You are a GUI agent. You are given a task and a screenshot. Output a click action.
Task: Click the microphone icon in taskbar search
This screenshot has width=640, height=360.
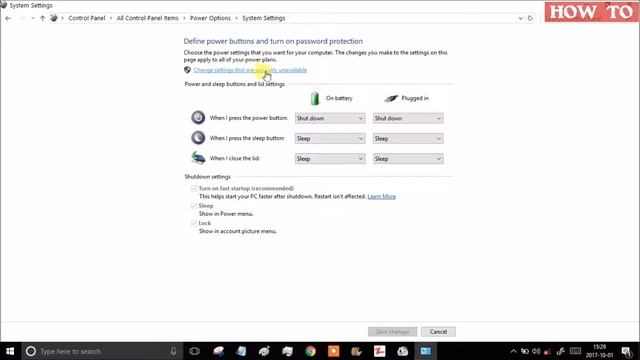(x=173, y=351)
